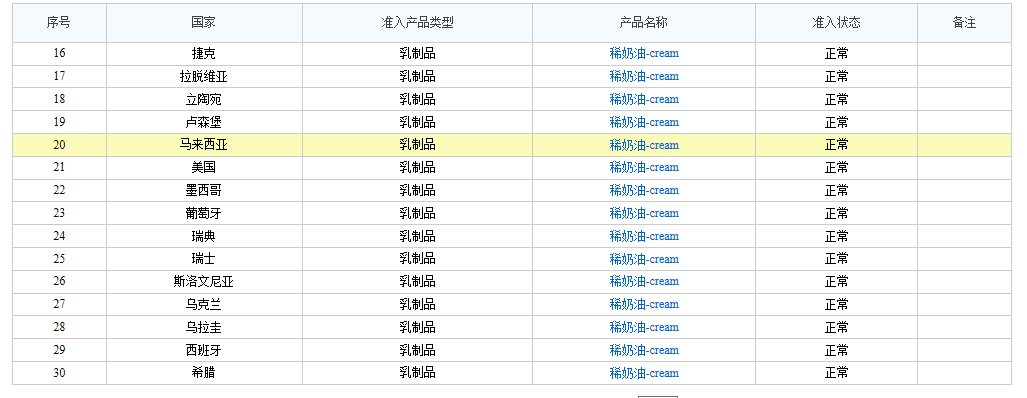
Task: Click serial number 26
Action: (x=59, y=281)
